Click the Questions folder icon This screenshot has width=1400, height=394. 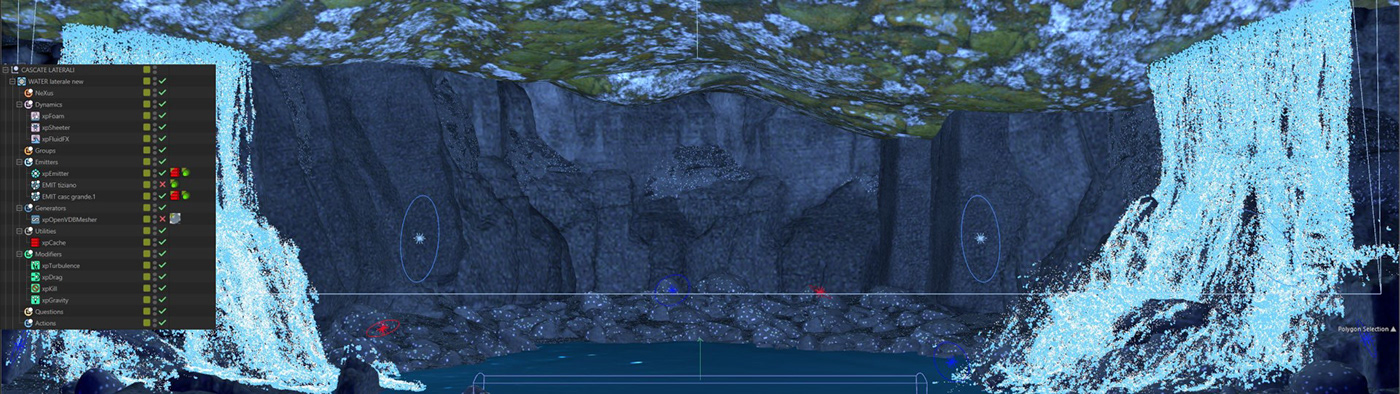[x=28, y=312]
